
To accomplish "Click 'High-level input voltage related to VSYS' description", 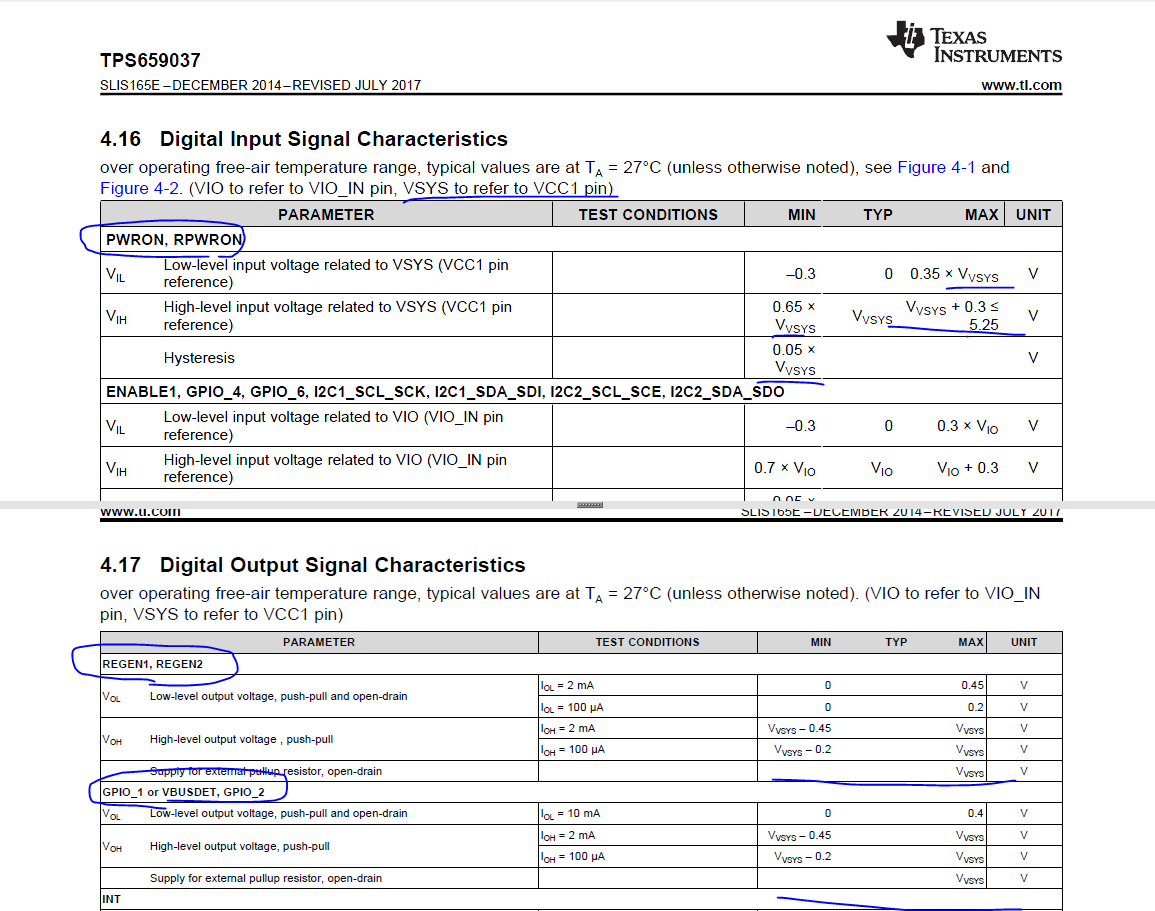I will (x=337, y=316).
